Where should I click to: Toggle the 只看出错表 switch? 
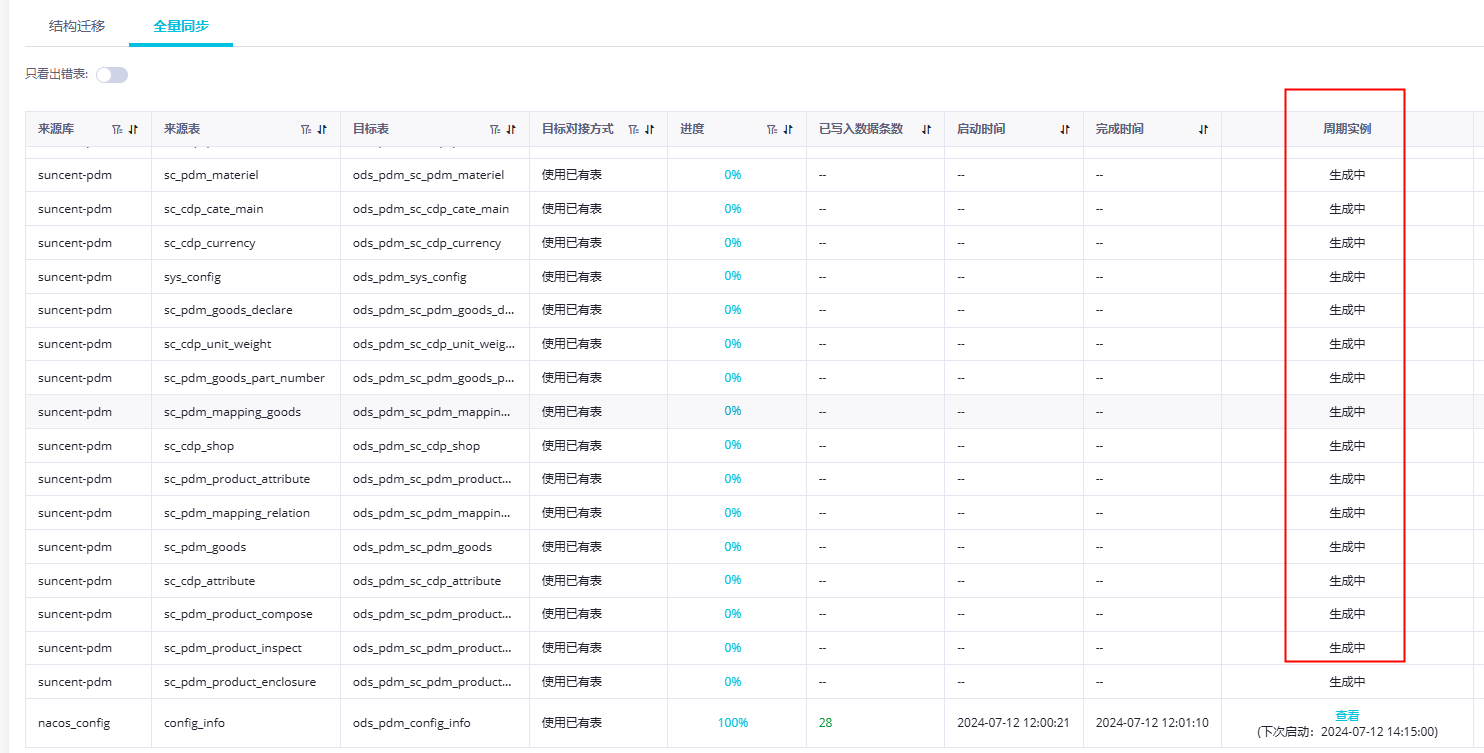point(112,75)
